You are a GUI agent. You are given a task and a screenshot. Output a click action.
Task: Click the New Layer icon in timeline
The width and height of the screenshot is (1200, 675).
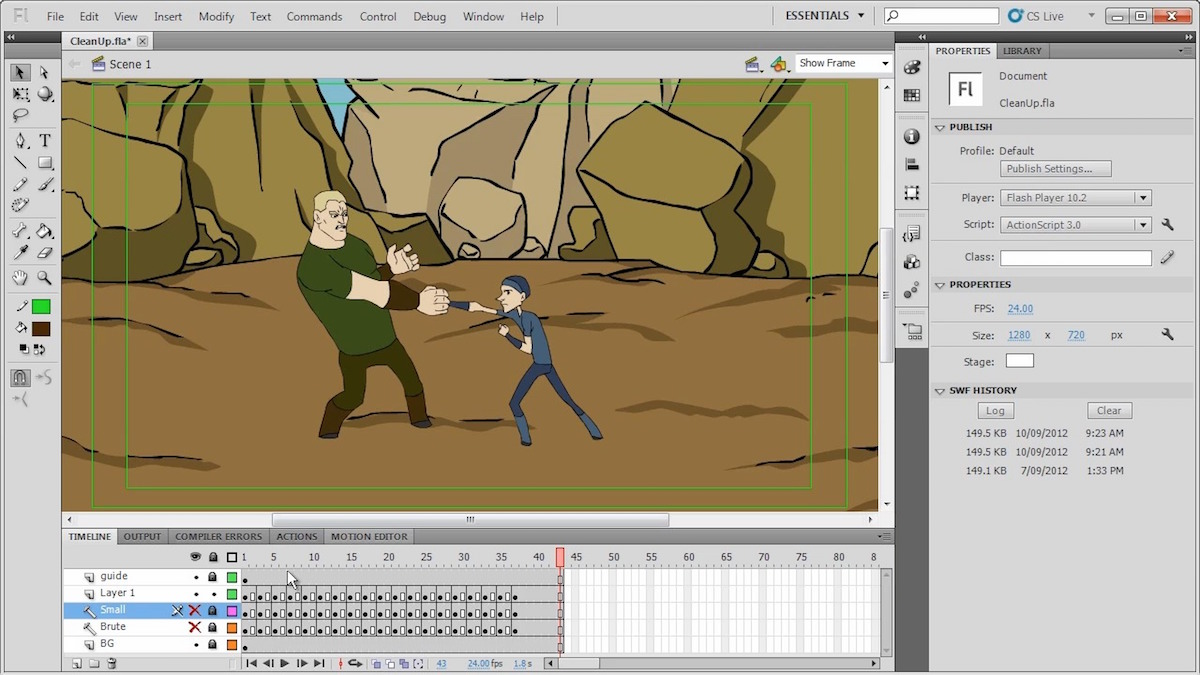click(x=77, y=663)
